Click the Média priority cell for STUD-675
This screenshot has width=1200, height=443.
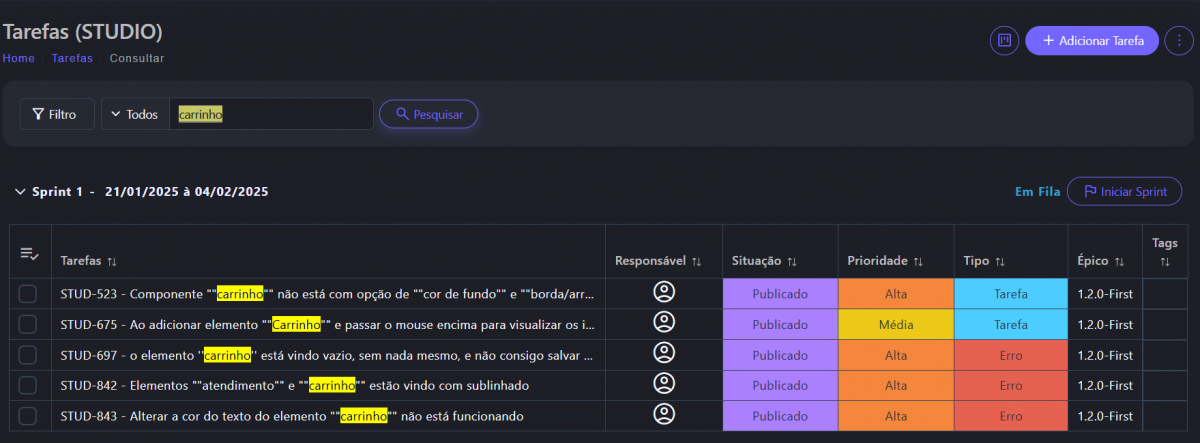[895, 324]
